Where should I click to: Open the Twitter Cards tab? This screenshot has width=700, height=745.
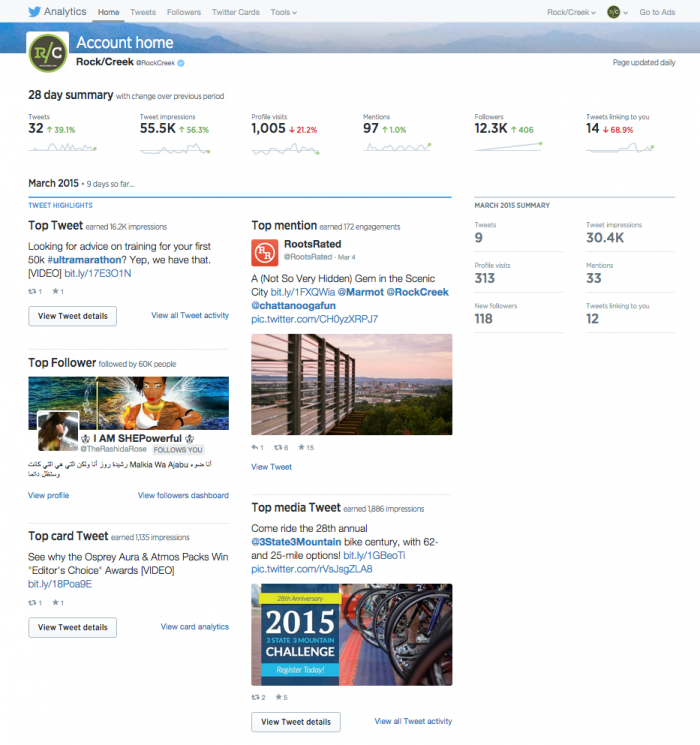tap(236, 12)
